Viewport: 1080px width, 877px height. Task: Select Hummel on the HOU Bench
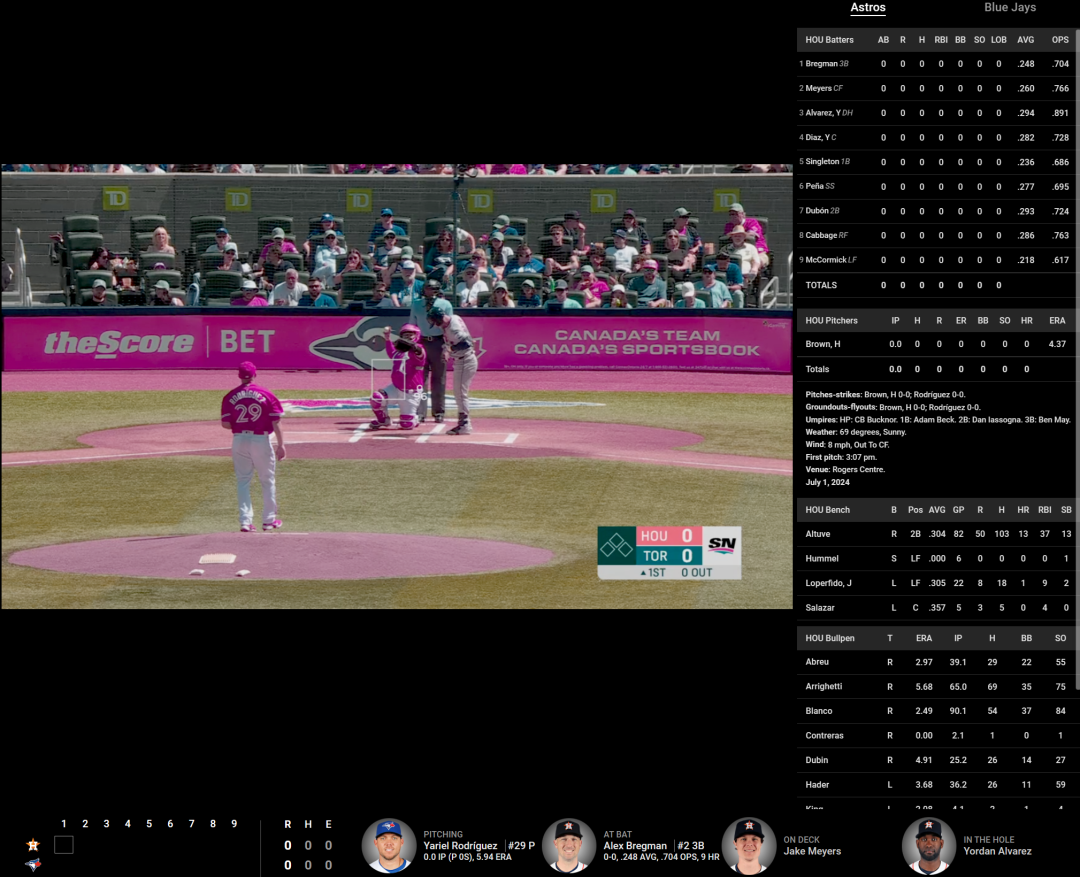click(x=822, y=559)
